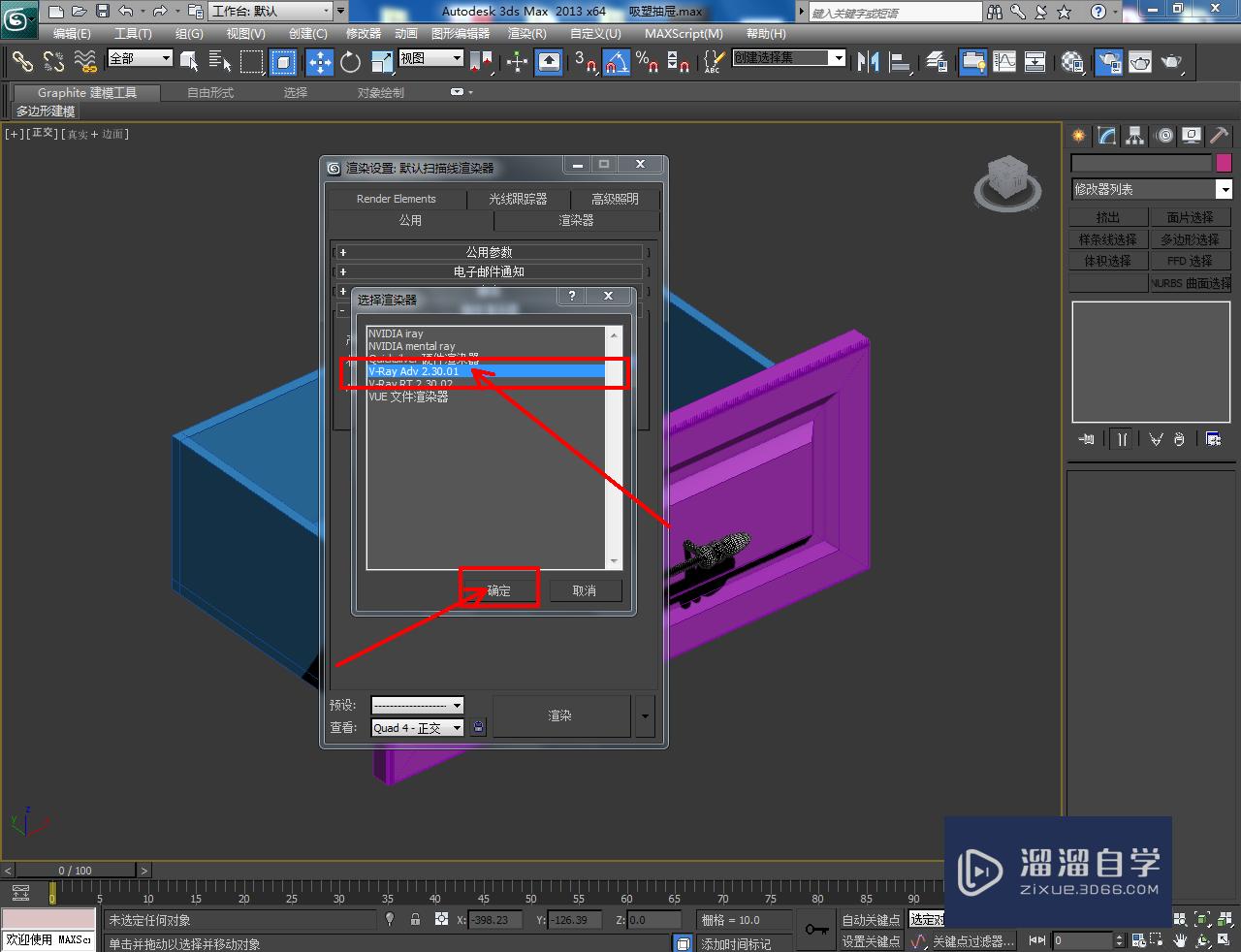Confirm with 确定 button
Viewport: 1241px width, 952px height.
498,590
